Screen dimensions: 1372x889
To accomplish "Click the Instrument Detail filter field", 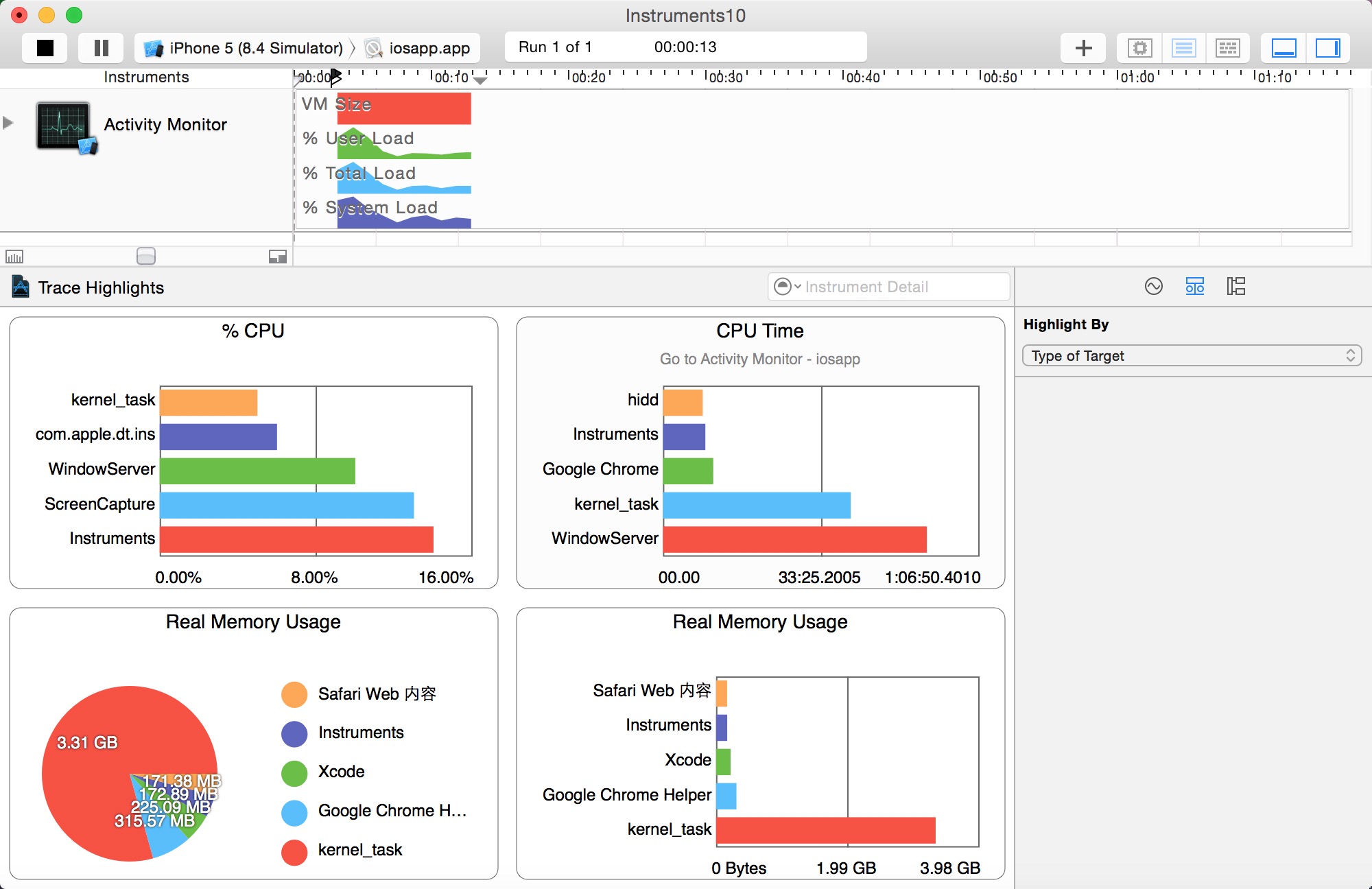I will [889, 287].
